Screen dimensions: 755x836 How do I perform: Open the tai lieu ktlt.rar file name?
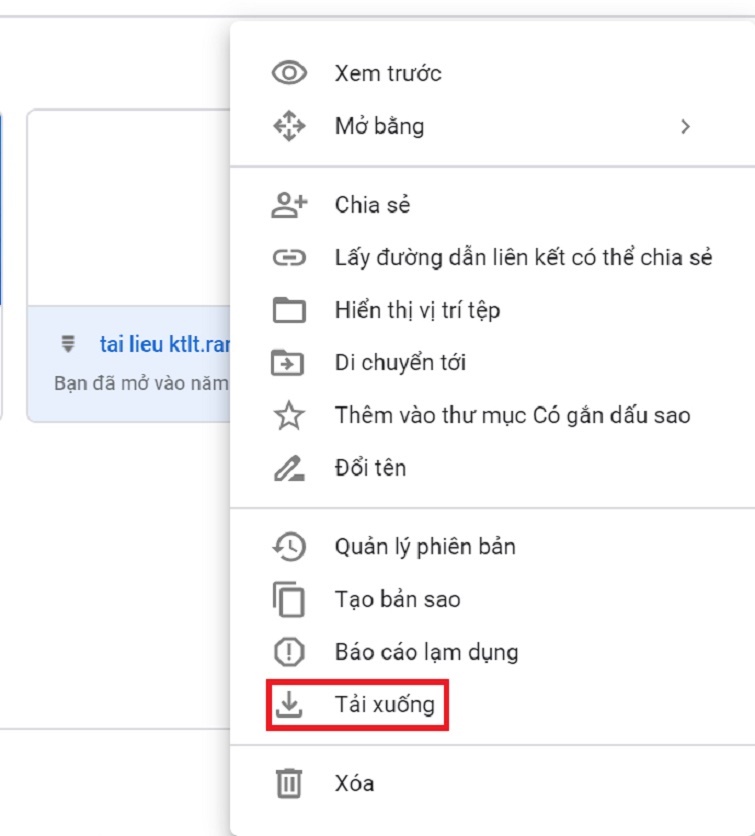coord(165,344)
